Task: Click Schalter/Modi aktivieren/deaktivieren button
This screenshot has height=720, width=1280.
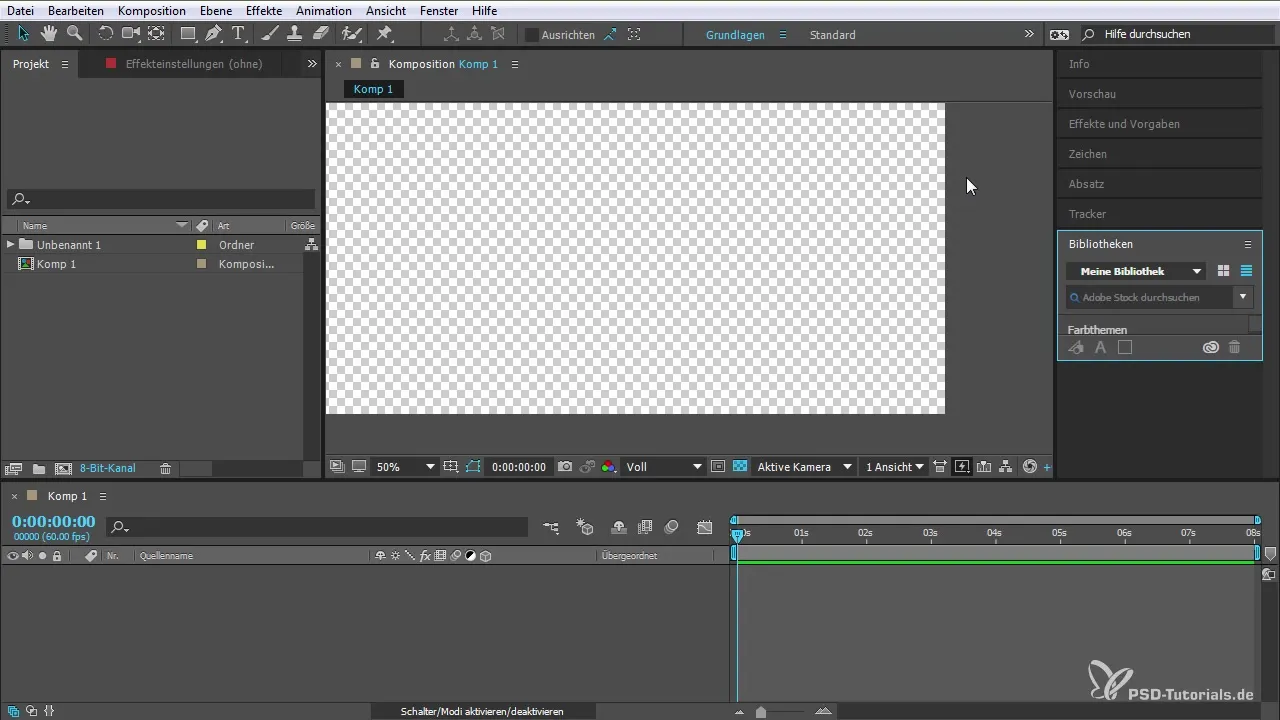Action: click(x=482, y=711)
